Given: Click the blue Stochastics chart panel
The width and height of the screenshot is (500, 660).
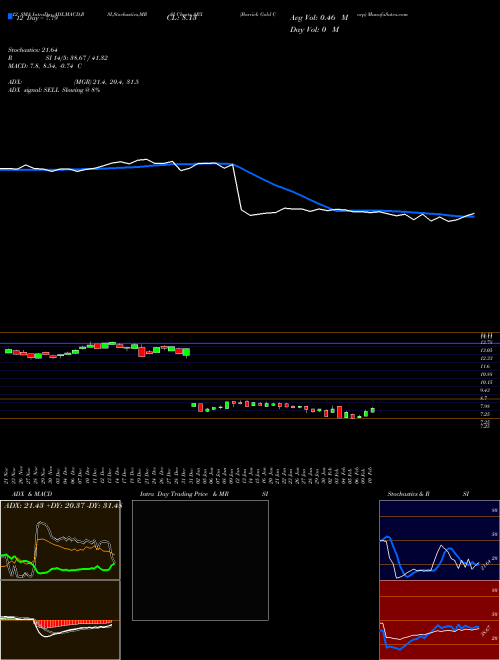Looking at the screenshot, I should (439, 540).
